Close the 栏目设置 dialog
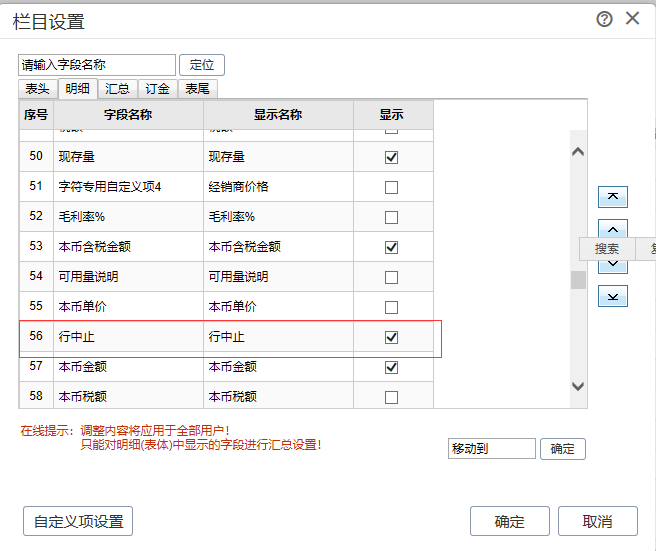 pos(632,19)
